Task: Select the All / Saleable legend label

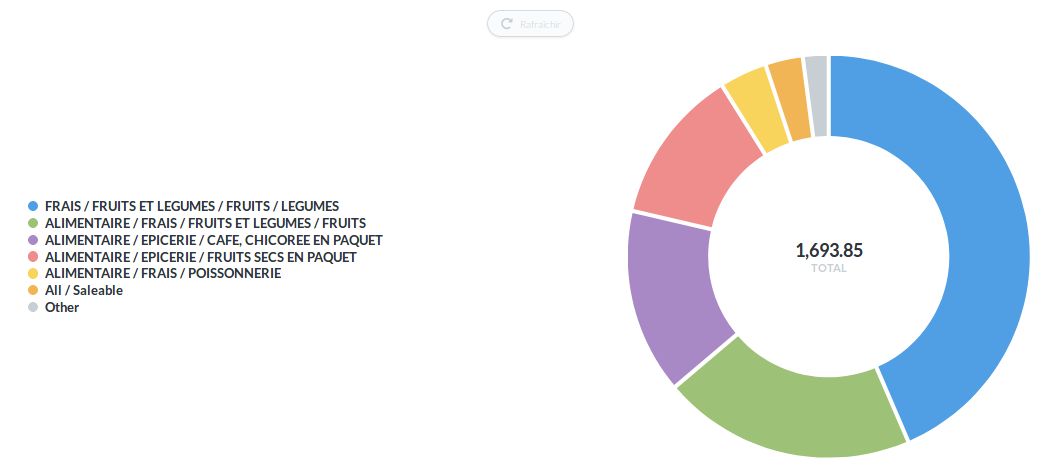Action: pyautogui.click(x=84, y=290)
